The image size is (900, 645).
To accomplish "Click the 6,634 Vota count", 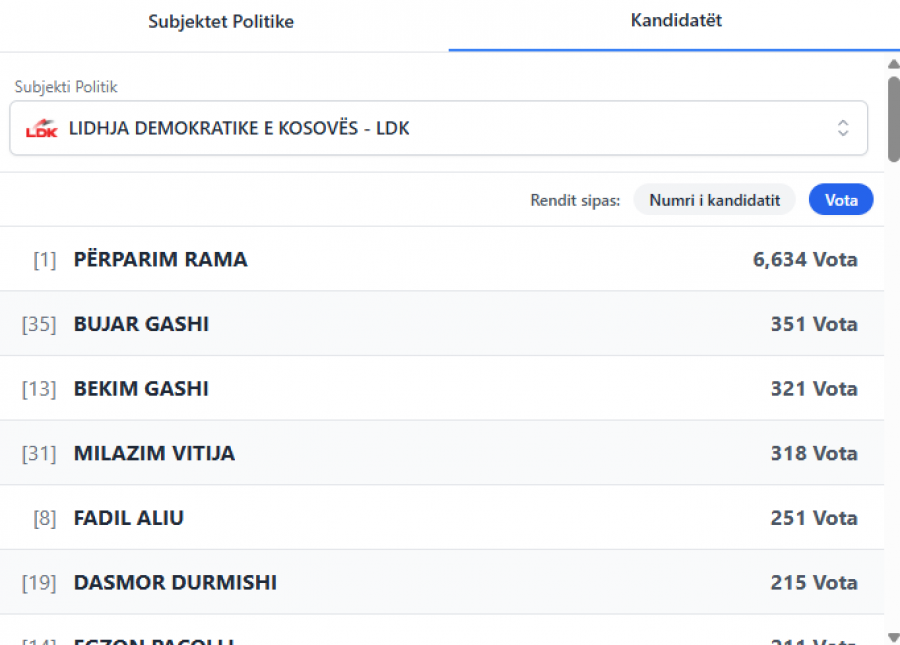I will pos(805,260).
